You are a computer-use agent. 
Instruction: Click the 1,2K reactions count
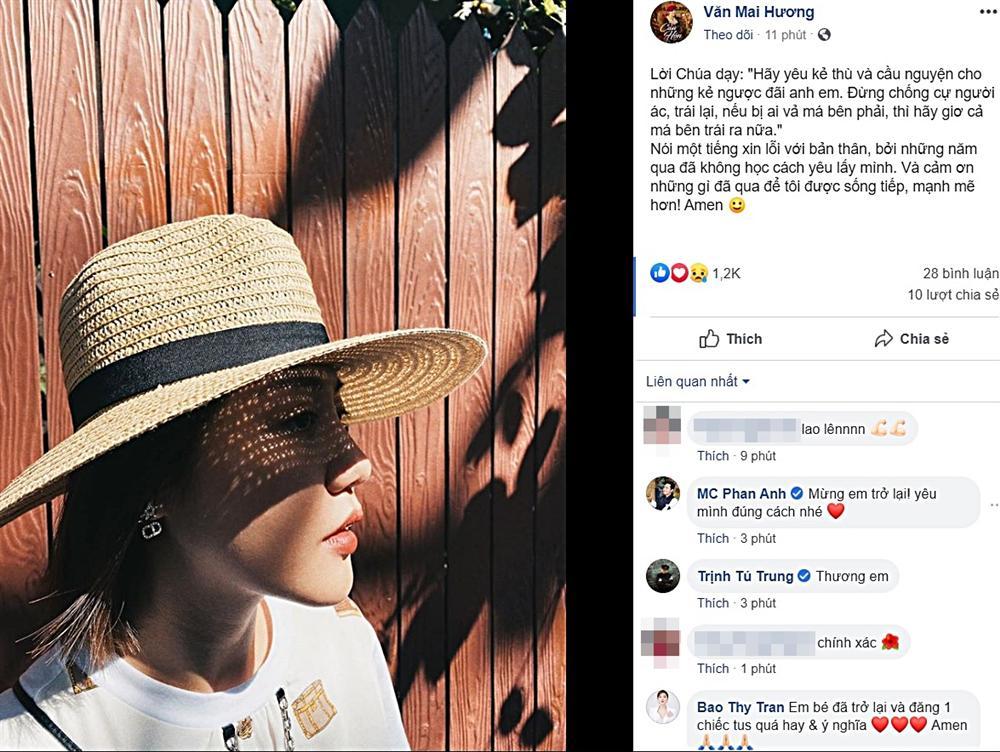(726, 273)
